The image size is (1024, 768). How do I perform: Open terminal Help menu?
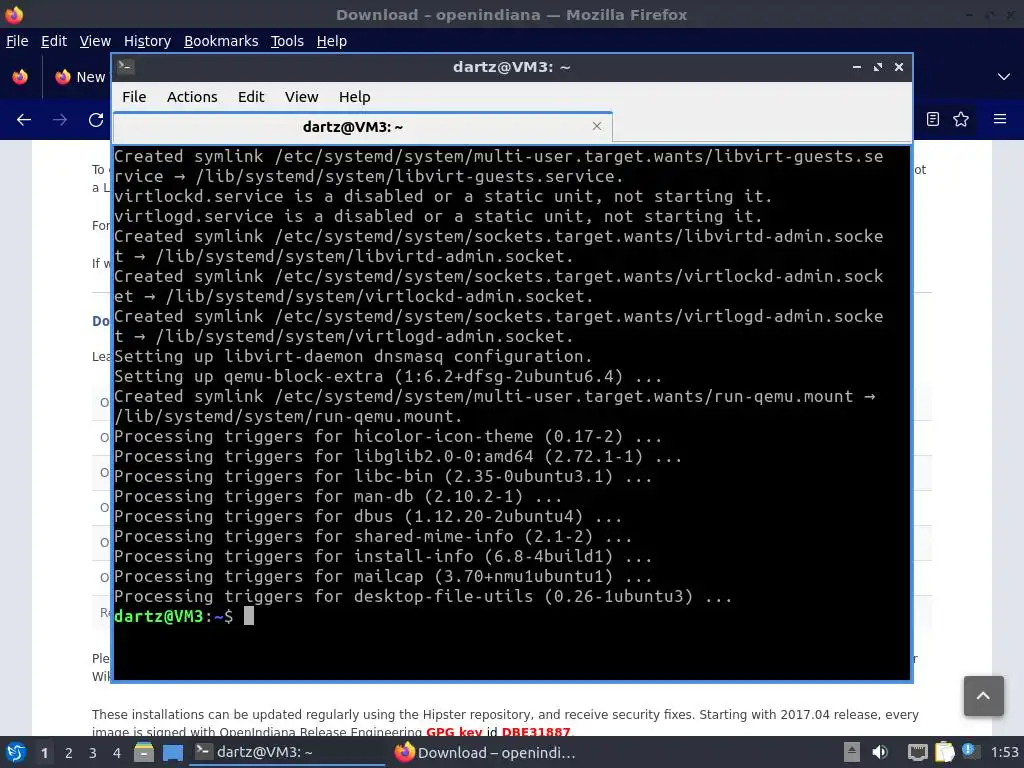354,97
